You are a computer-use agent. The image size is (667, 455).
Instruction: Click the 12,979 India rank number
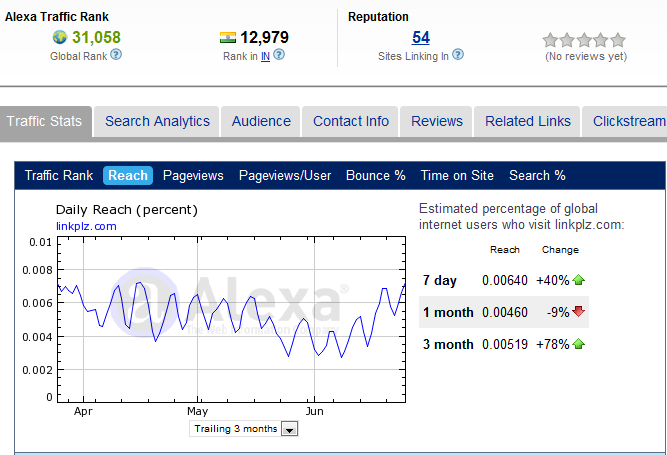click(265, 37)
